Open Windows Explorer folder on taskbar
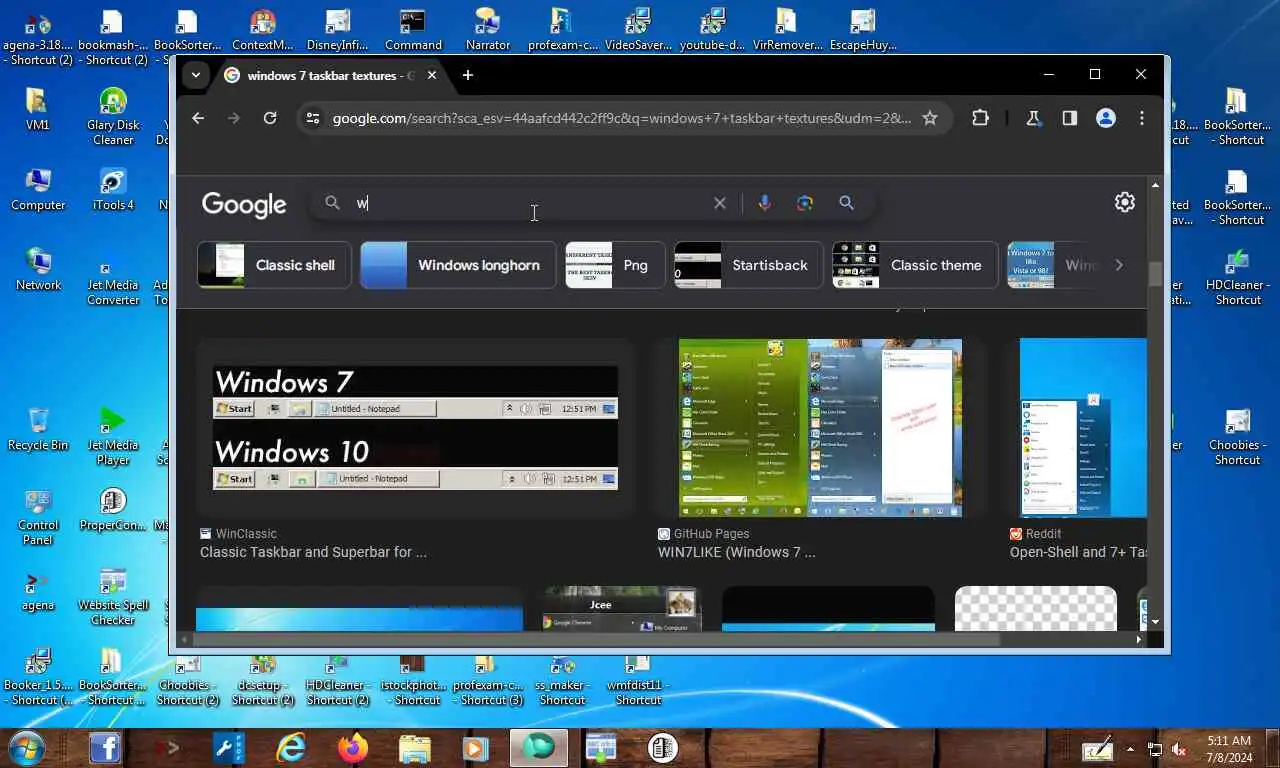This screenshot has height=768, width=1280. pos(414,748)
